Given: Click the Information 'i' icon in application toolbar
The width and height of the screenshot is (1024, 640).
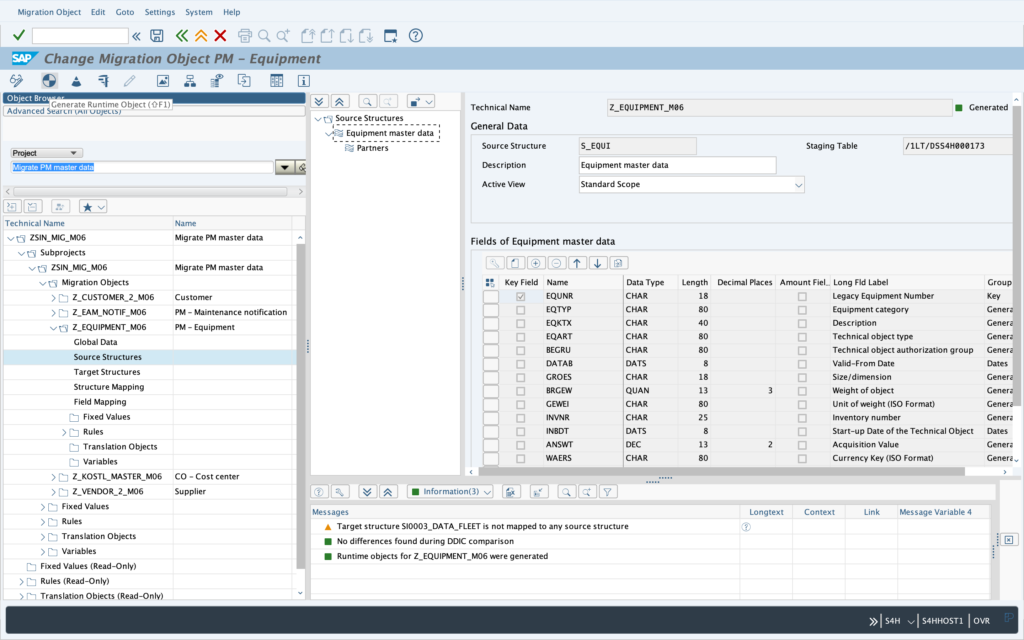Looking at the screenshot, I should pos(303,81).
